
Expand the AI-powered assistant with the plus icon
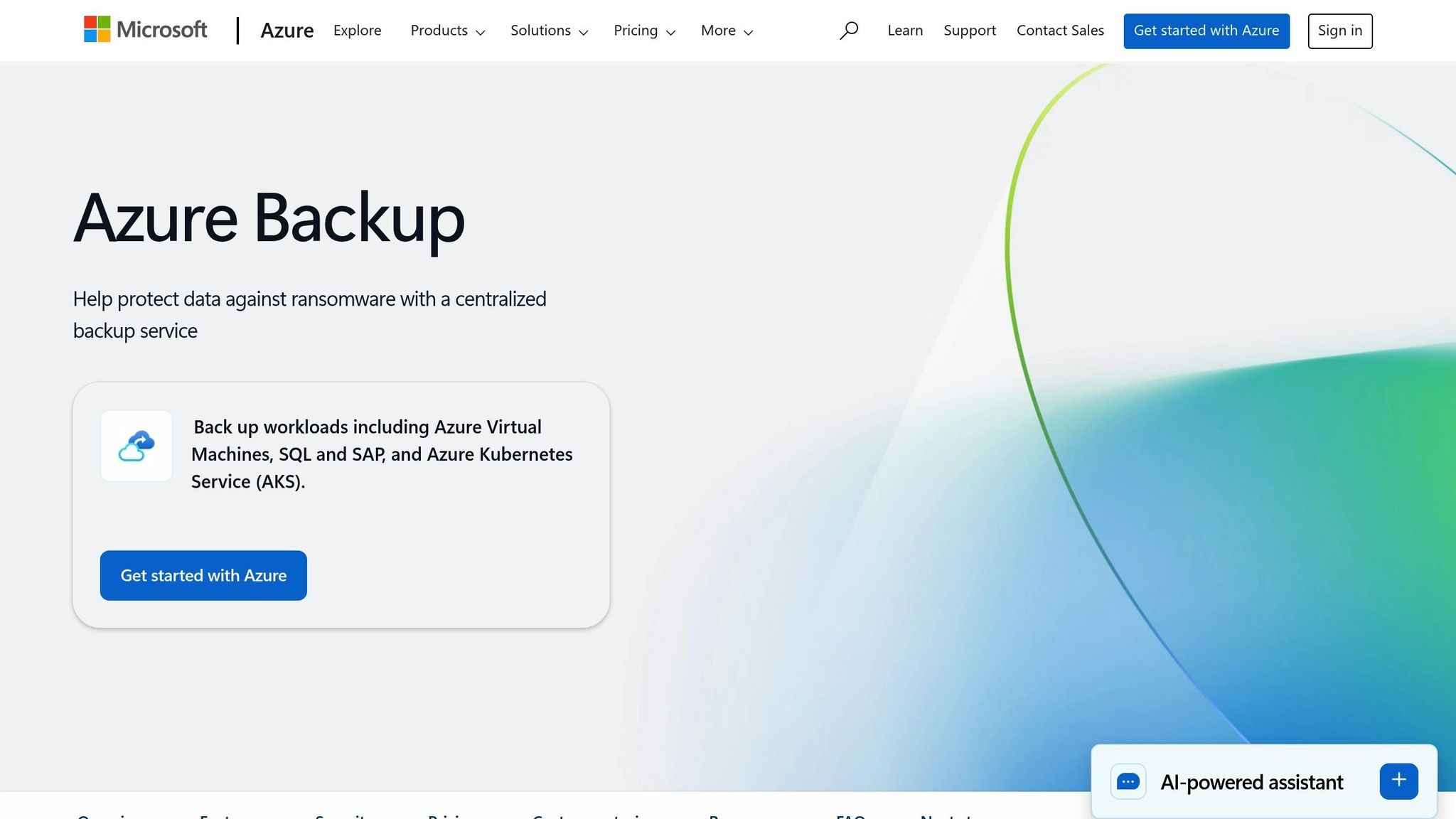point(1398,780)
